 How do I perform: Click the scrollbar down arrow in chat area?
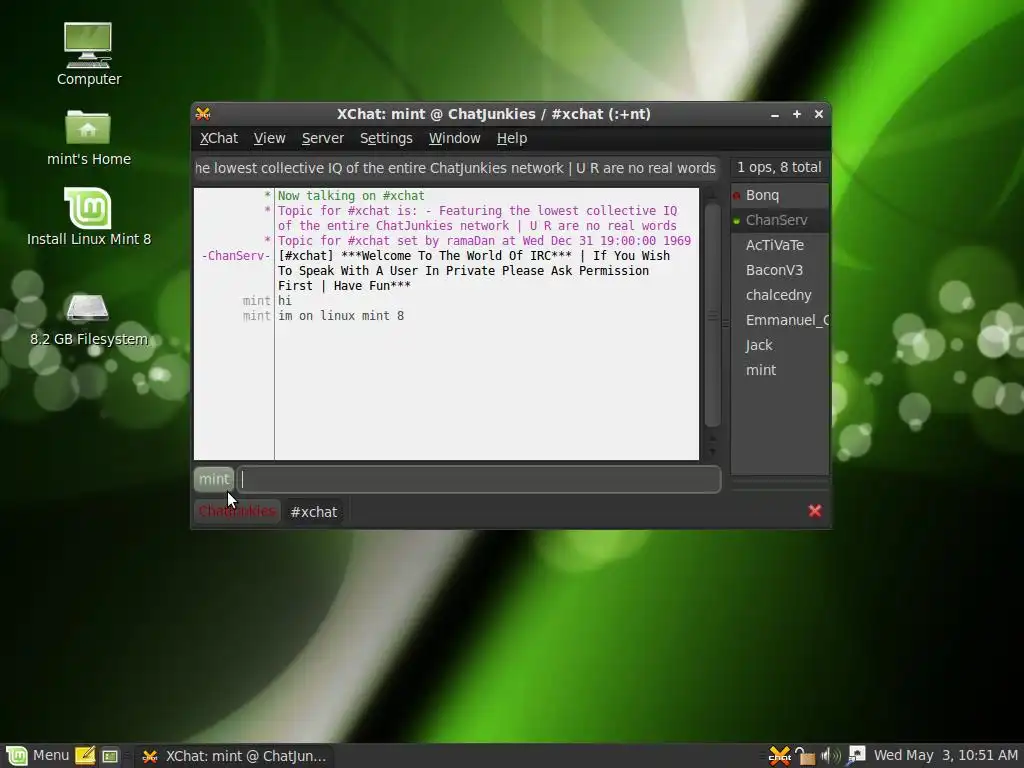(x=712, y=451)
